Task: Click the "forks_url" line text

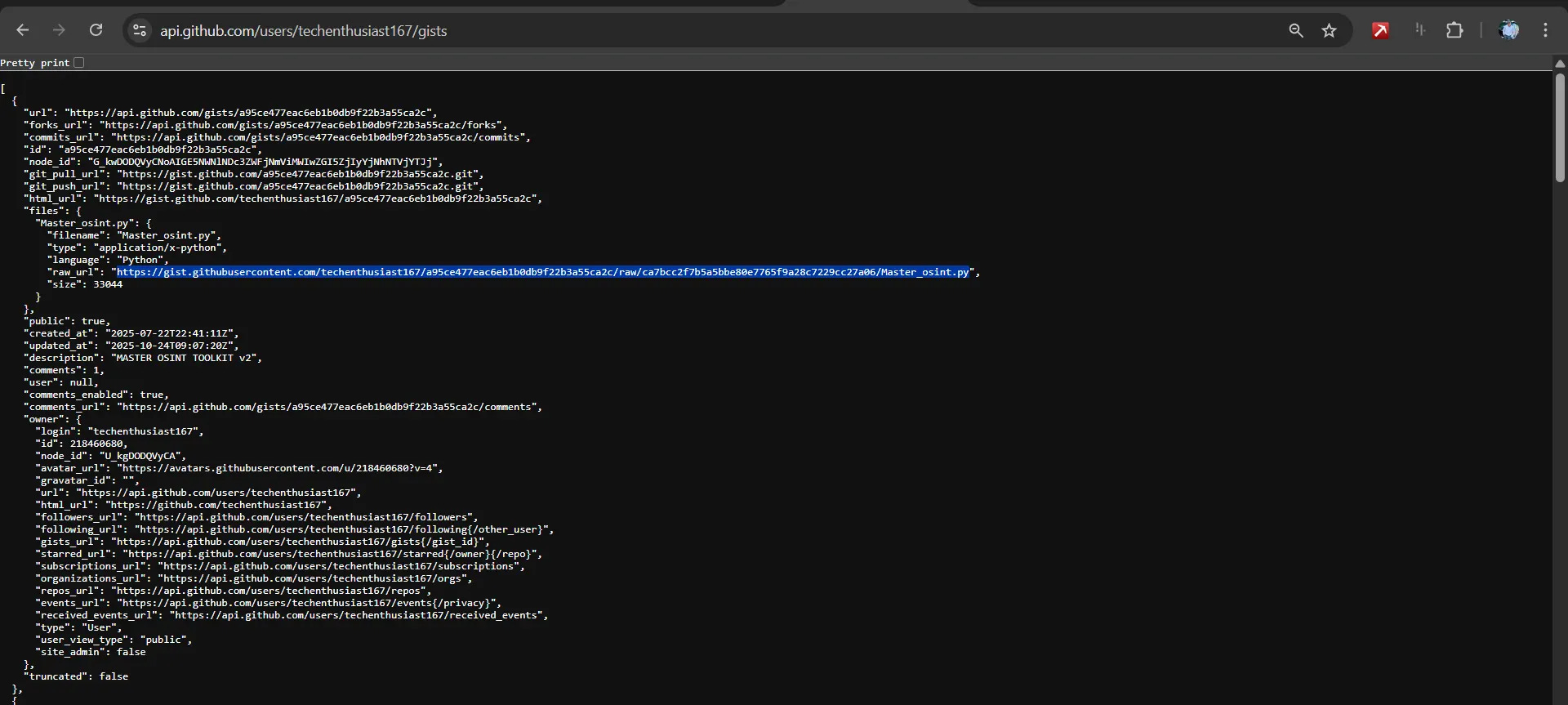Action: [x=265, y=125]
